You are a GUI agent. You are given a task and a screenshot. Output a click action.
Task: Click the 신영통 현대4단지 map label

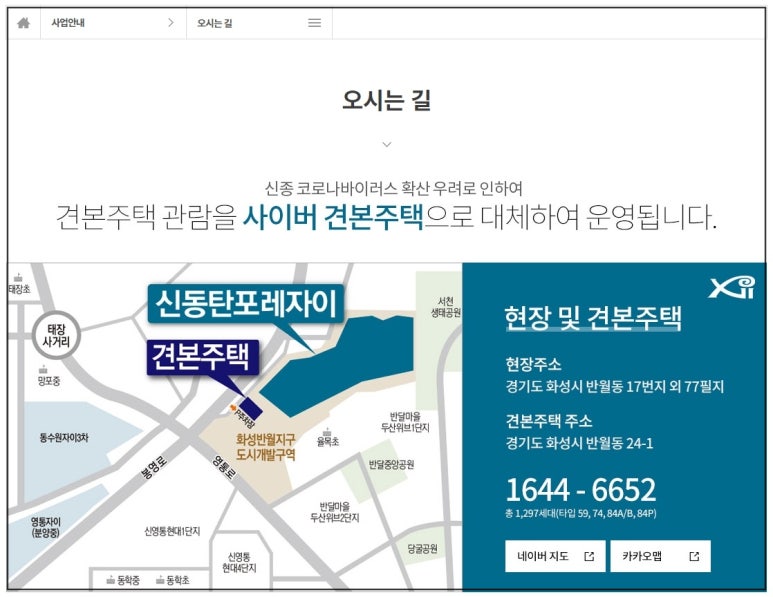click(x=239, y=562)
